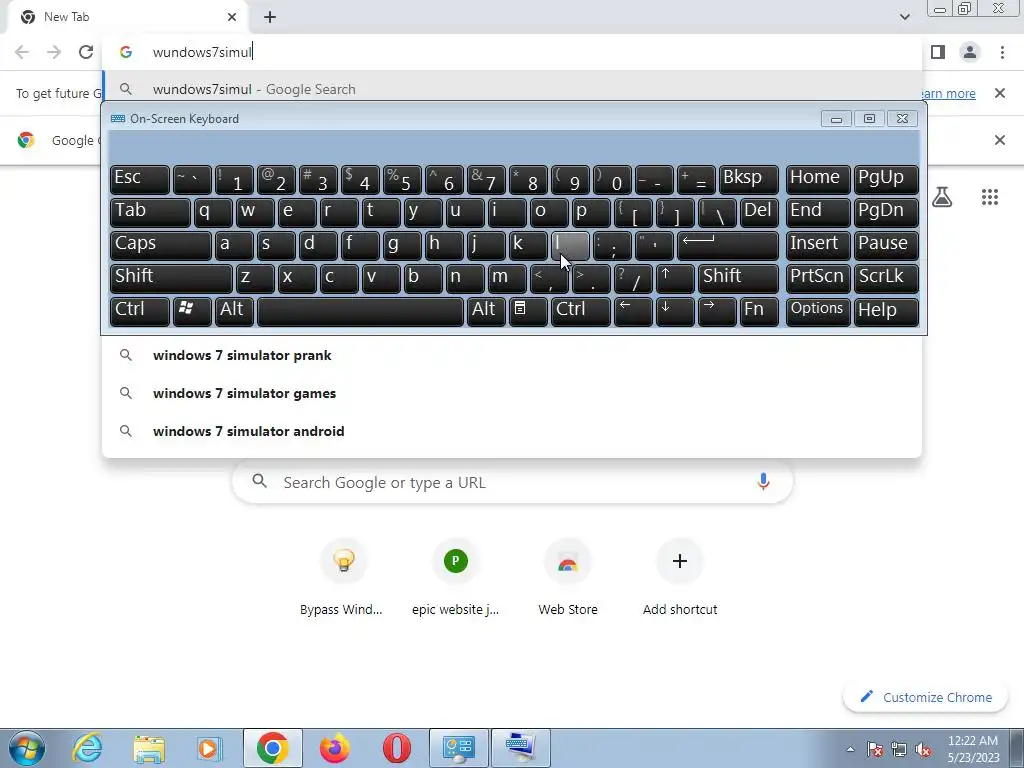Open the Bypass Wind... shortcut

[x=344, y=578]
